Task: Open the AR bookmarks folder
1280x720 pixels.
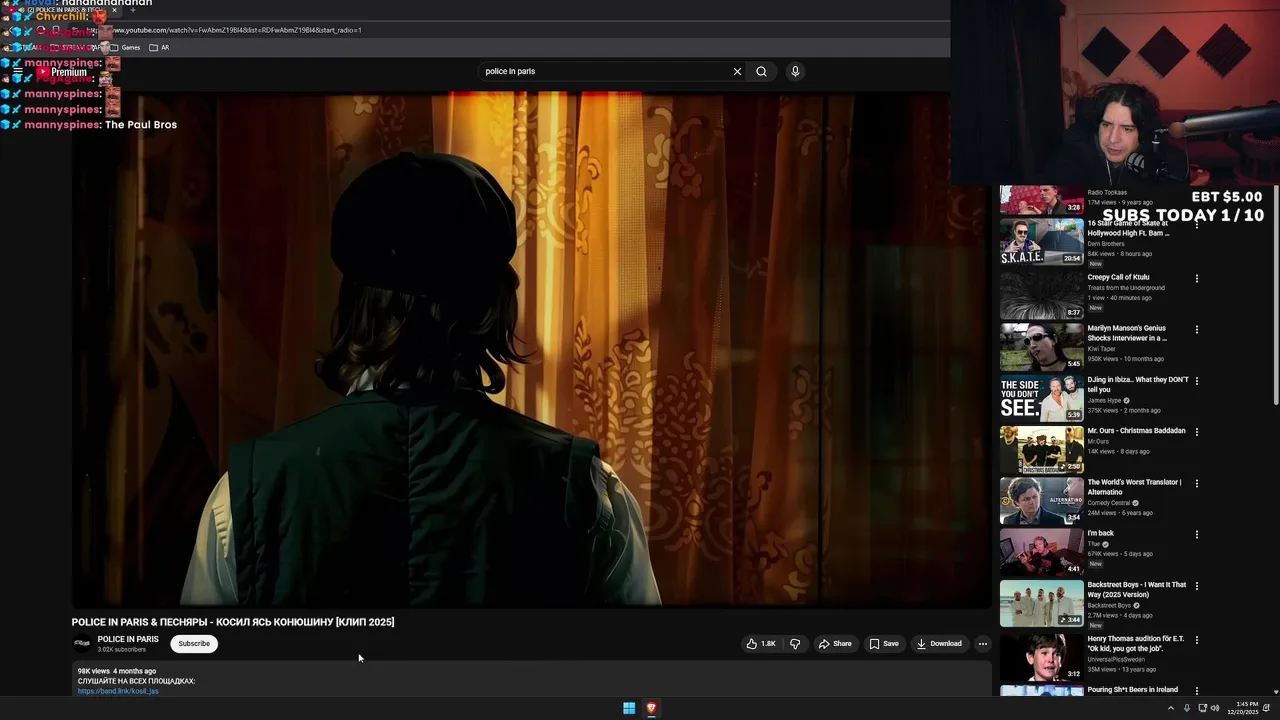Action: [x=159, y=47]
